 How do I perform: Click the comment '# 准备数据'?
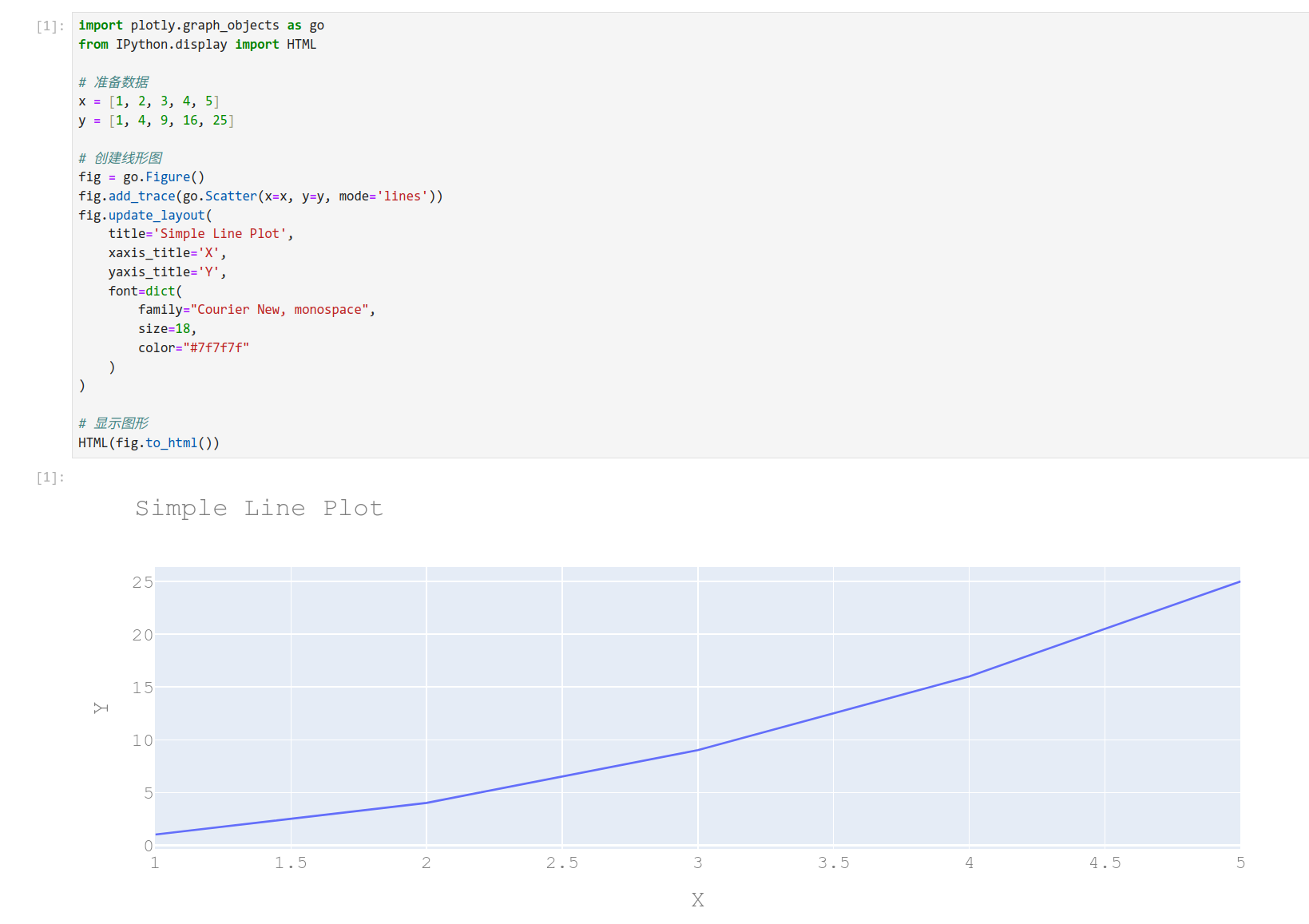[113, 82]
